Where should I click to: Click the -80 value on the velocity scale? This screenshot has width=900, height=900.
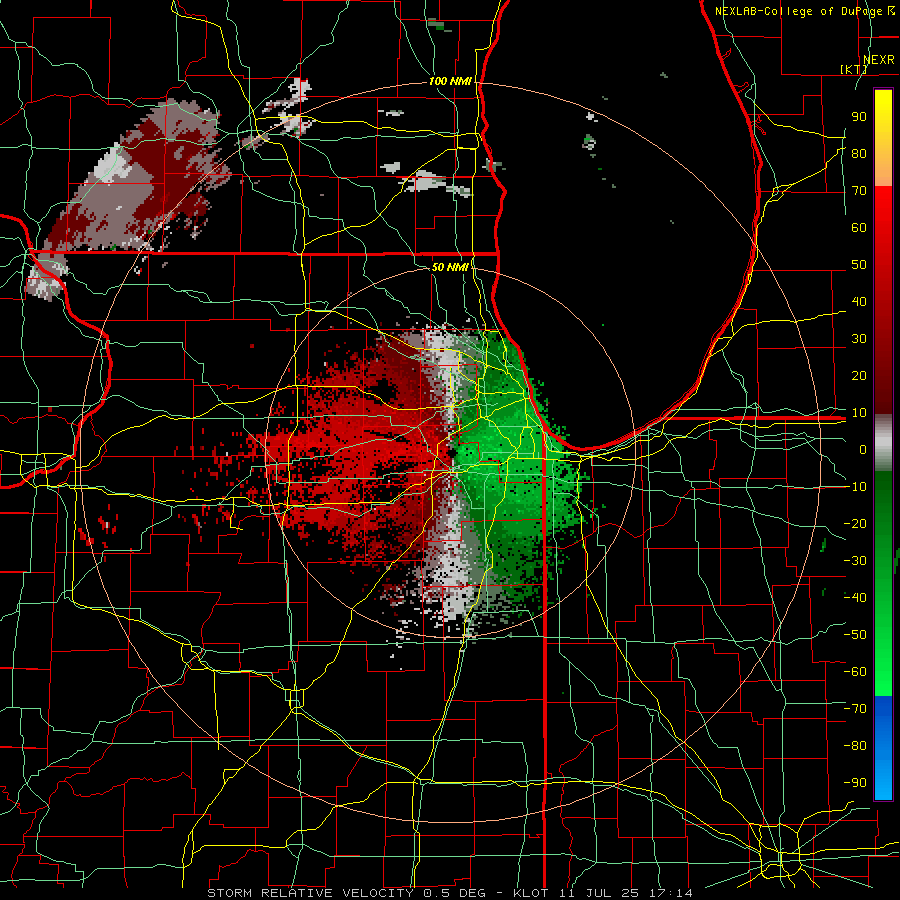tap(855, 746)
